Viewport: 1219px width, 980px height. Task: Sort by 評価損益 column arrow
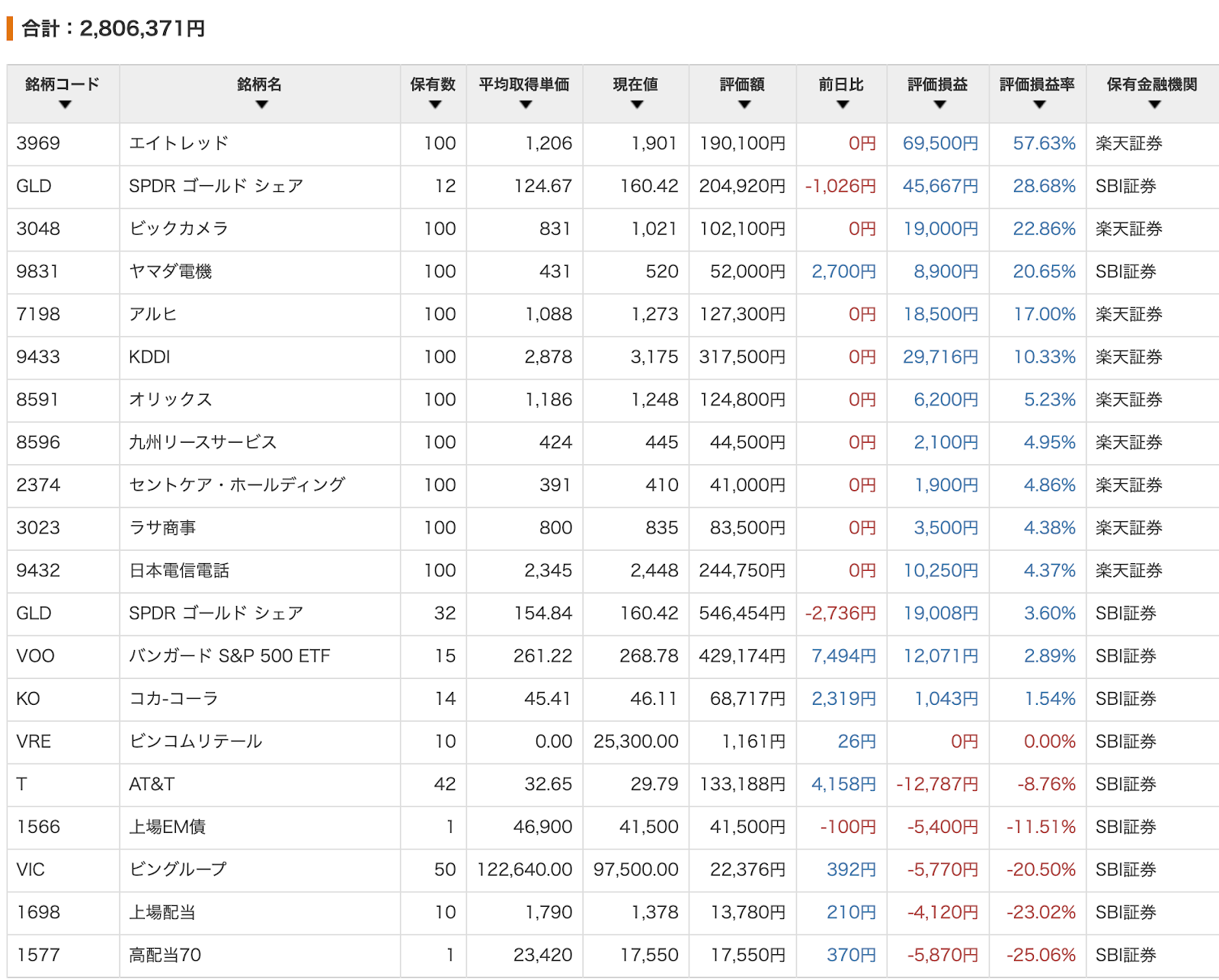coord(939,104)
